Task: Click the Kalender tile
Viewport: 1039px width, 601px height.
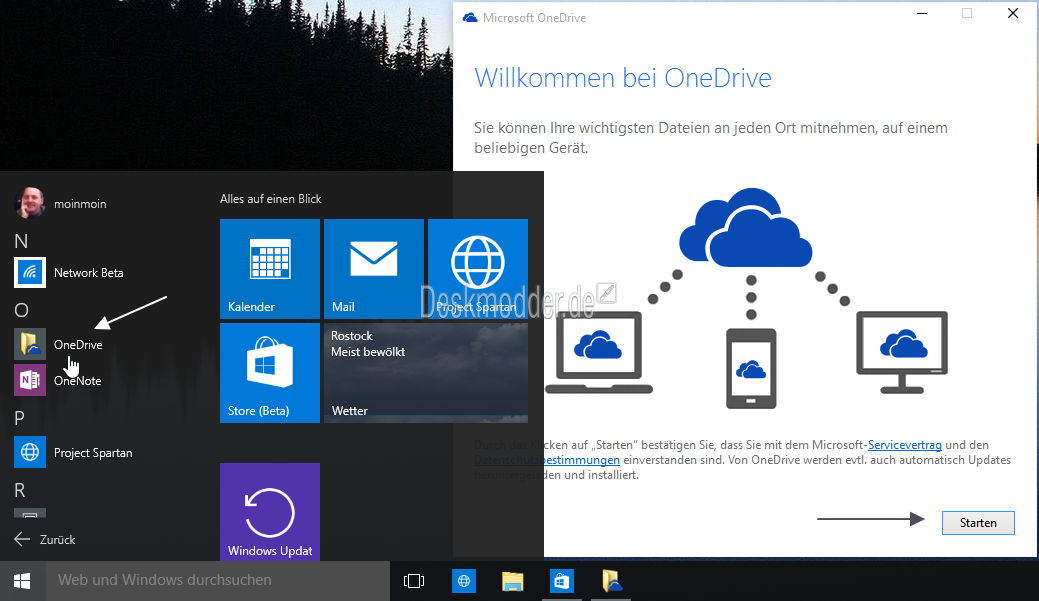Action: coord(270,269)
